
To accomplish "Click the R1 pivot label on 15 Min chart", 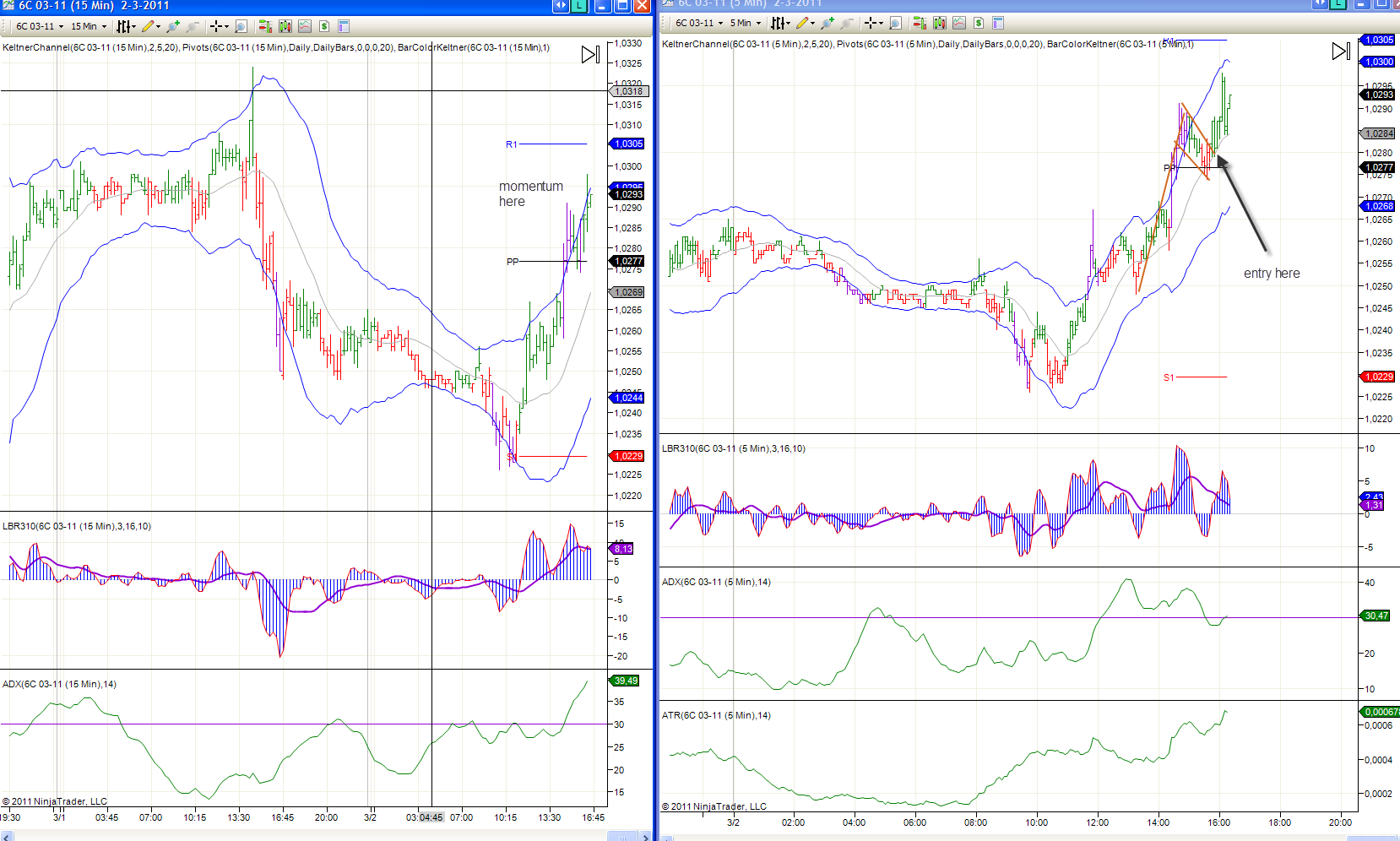I will coord(512,144).
